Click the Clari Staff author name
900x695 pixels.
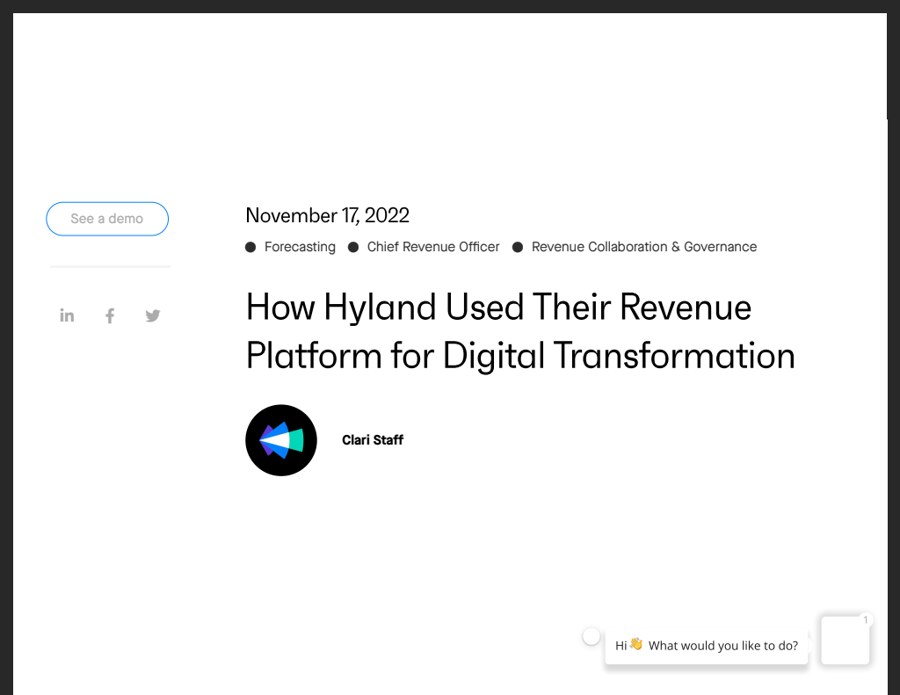373,440
